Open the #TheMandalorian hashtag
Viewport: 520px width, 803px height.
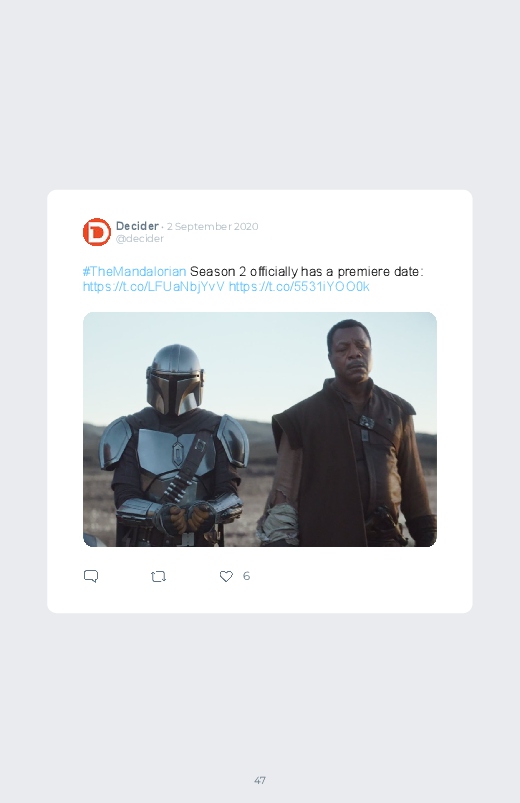coord(134,271)
